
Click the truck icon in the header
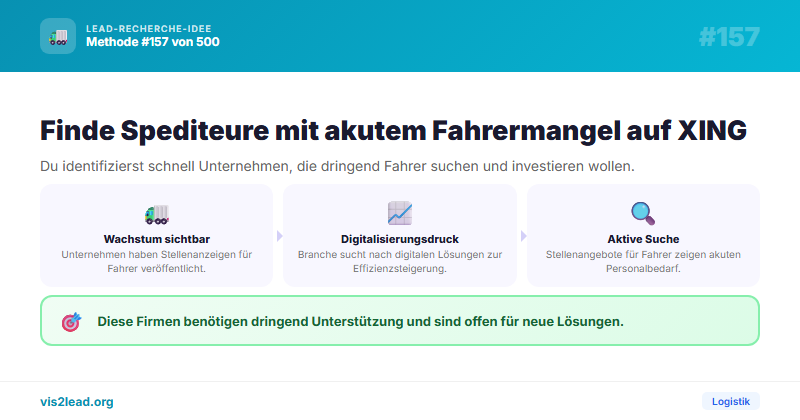[x=58, y=37]
